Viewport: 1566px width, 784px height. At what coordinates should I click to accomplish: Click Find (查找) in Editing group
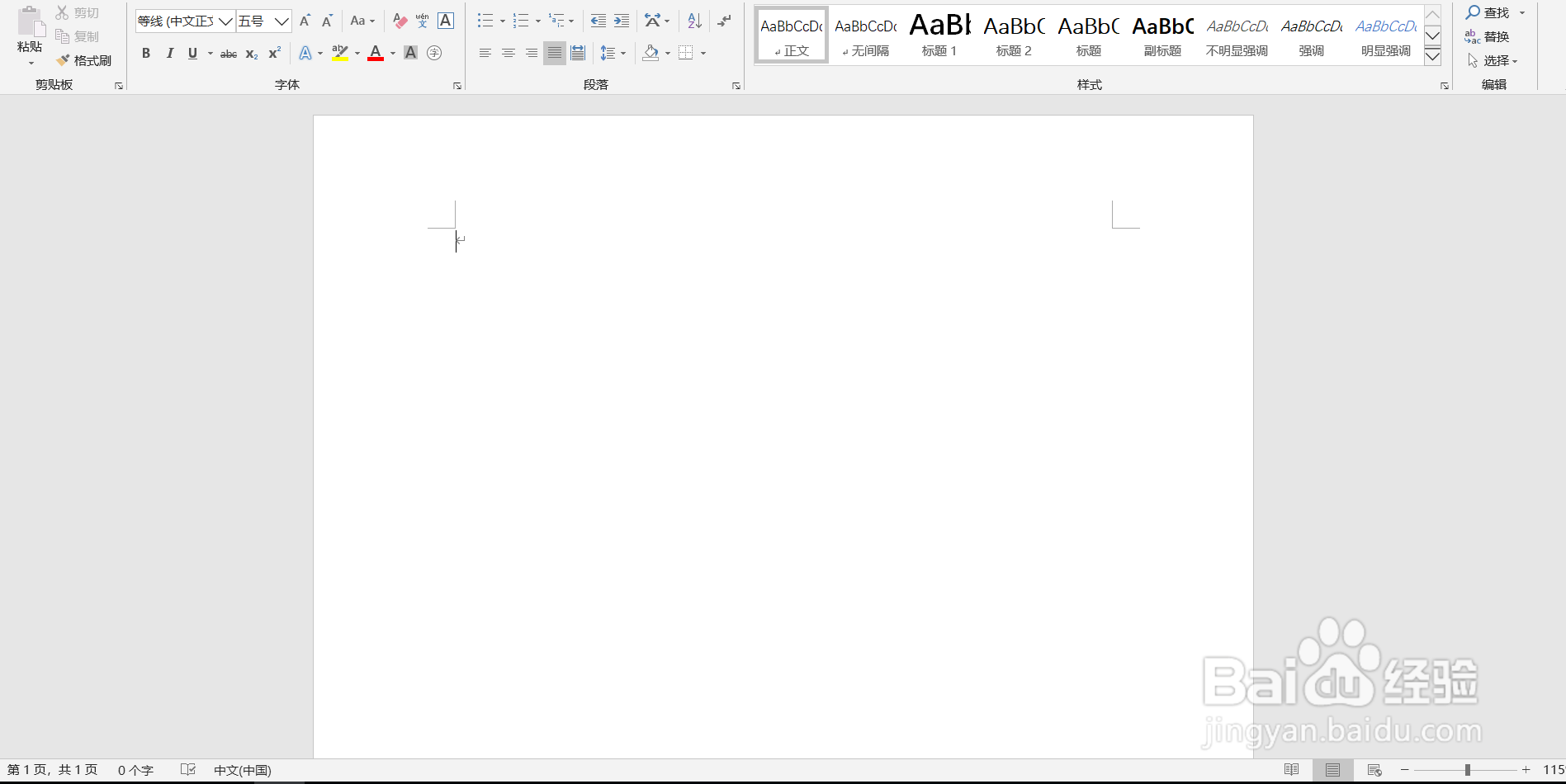click(1488, 13)
